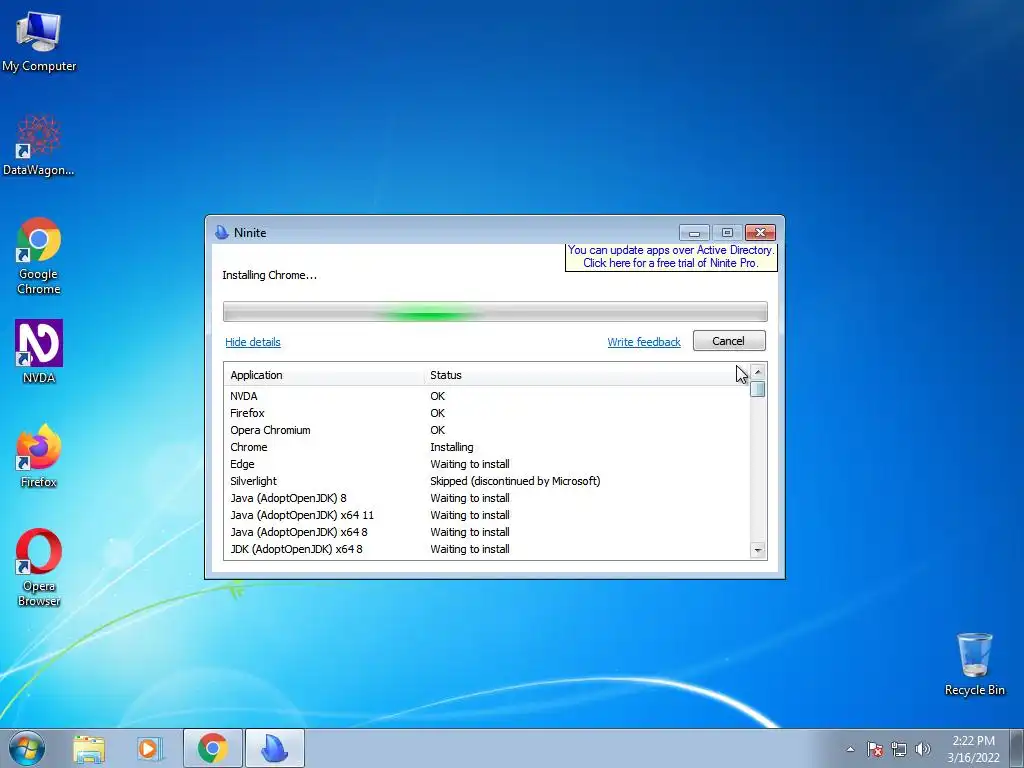Select Google Chrome desktop shortcut
The image size is (1024, 768).
point(39,256)
